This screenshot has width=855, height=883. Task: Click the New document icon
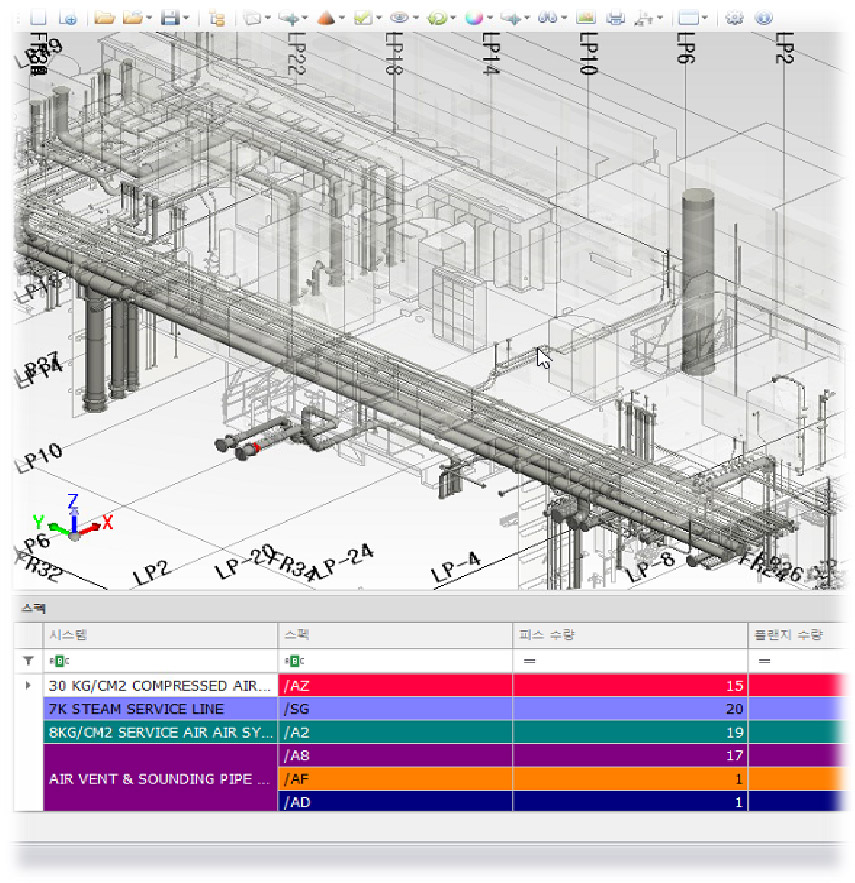[39, 18]
